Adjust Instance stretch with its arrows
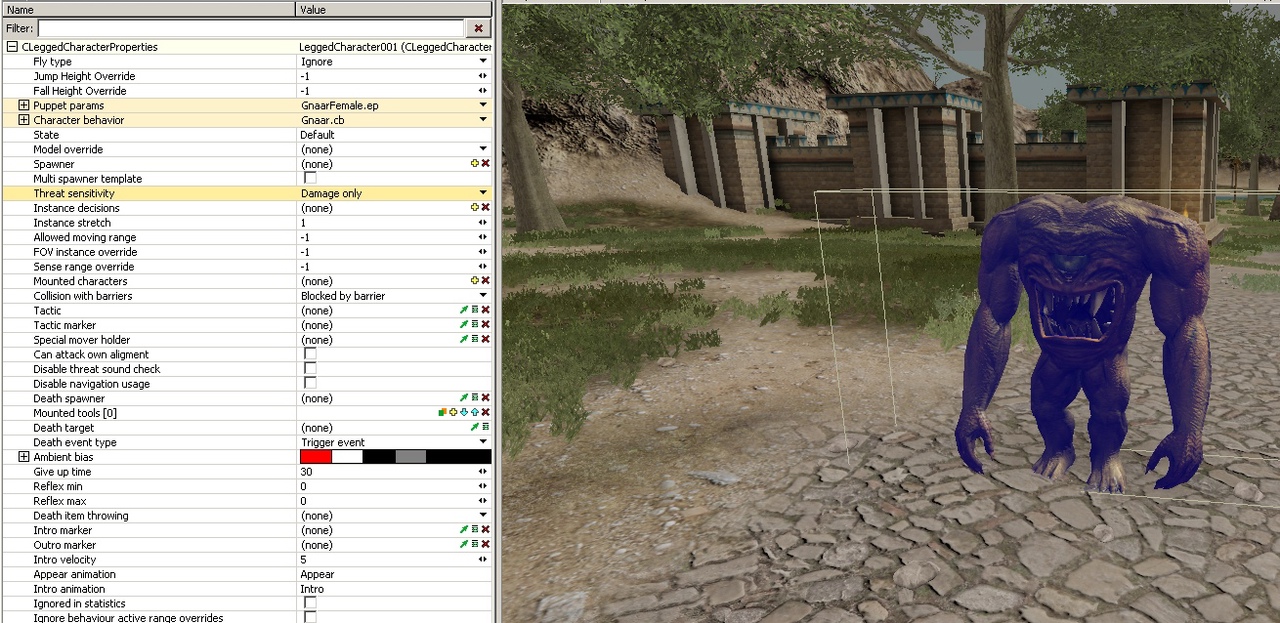 tap(483, 223)
